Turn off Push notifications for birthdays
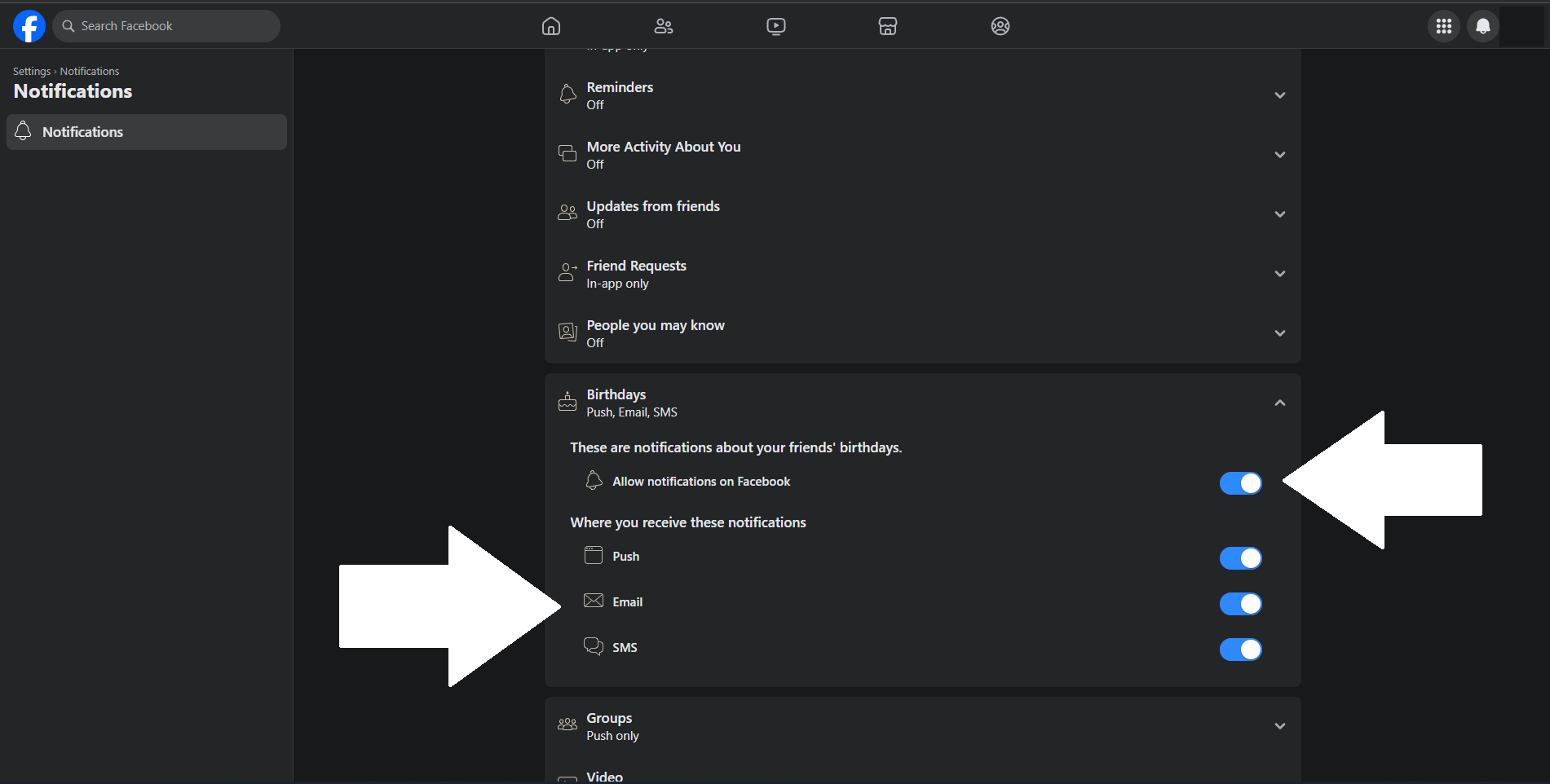This screenshot has width=1550, height=784. coord(1239,558)
